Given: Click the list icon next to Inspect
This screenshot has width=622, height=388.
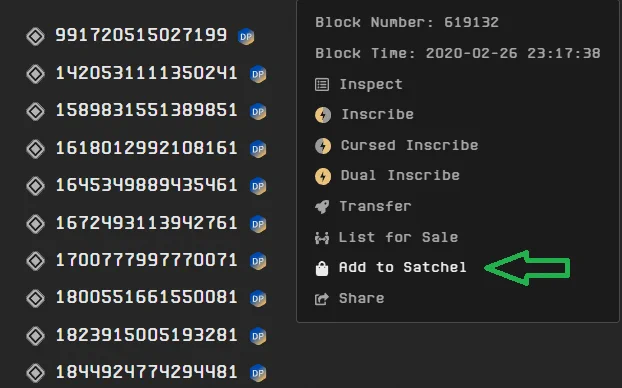Looking at the screenshot, I should pyautogui.click(x=322, y=85).
